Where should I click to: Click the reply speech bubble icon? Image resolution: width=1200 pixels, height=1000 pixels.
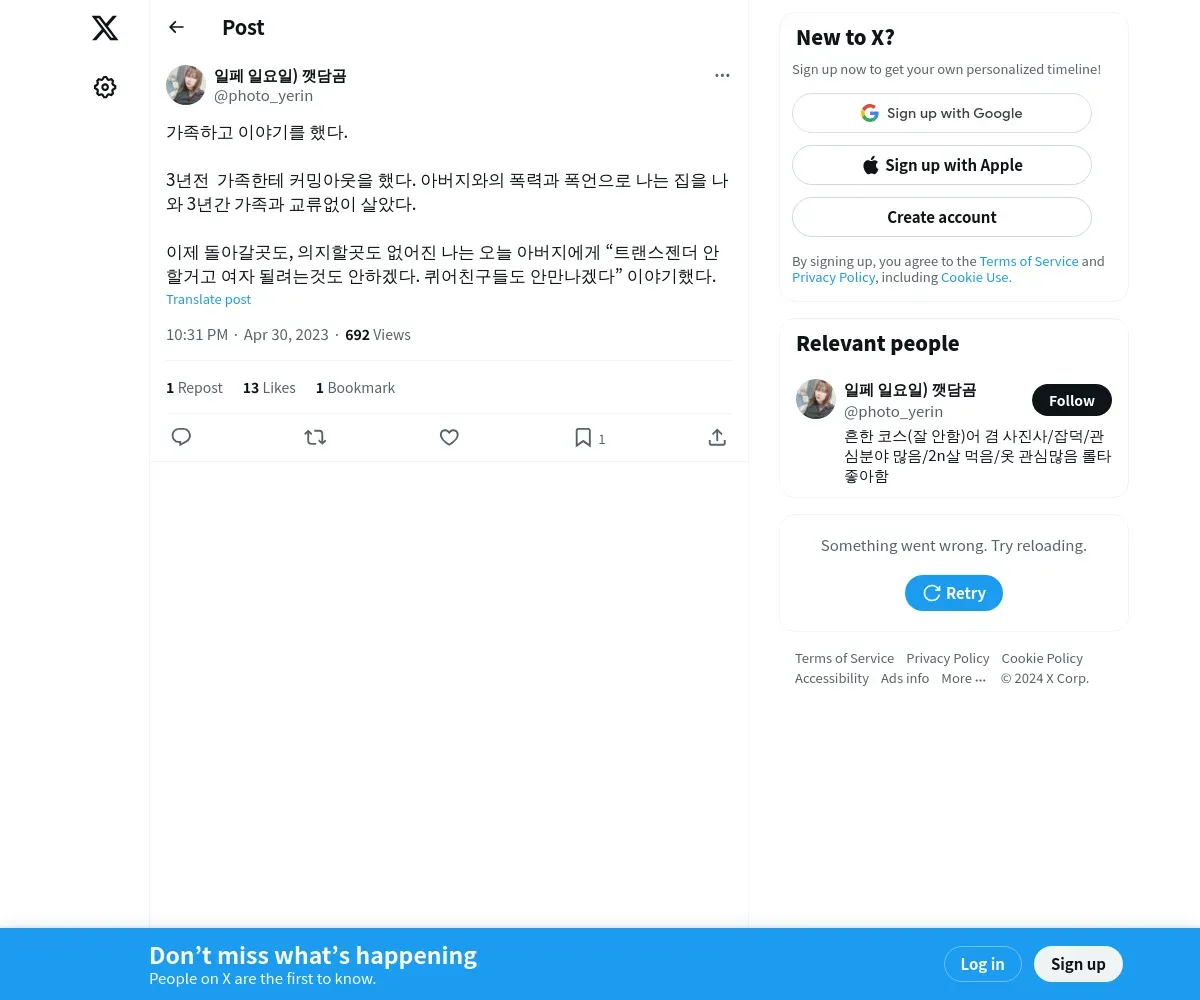pos(181,437)
